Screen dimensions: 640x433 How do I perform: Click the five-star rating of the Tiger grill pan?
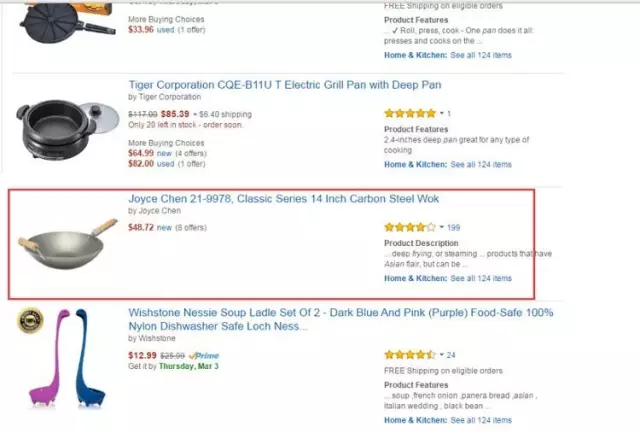point(410,113)
